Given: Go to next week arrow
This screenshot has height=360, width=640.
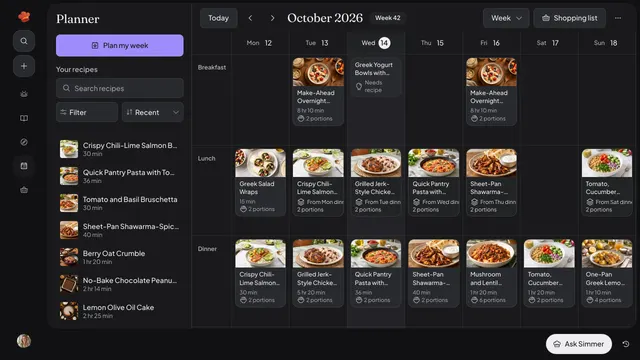Looking at the screenshot, I should [272, 18].
